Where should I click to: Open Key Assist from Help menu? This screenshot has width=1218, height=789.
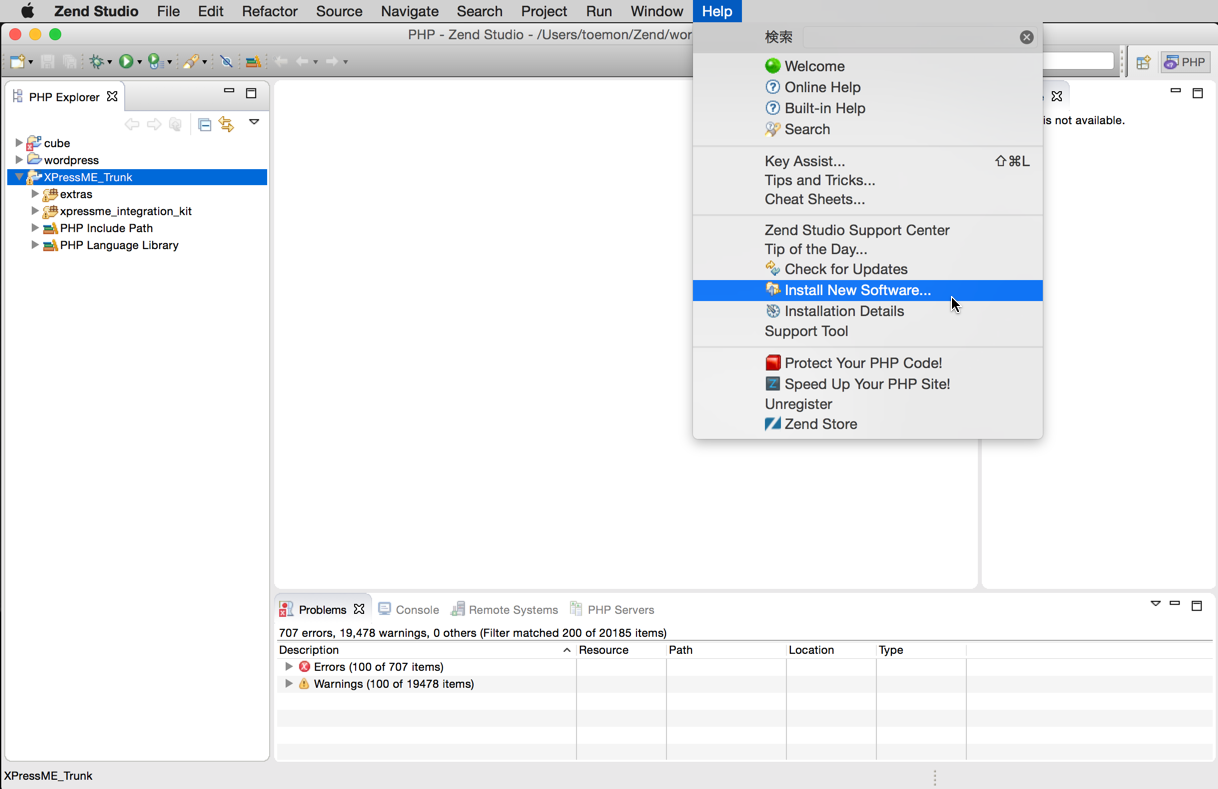[867, 161]
